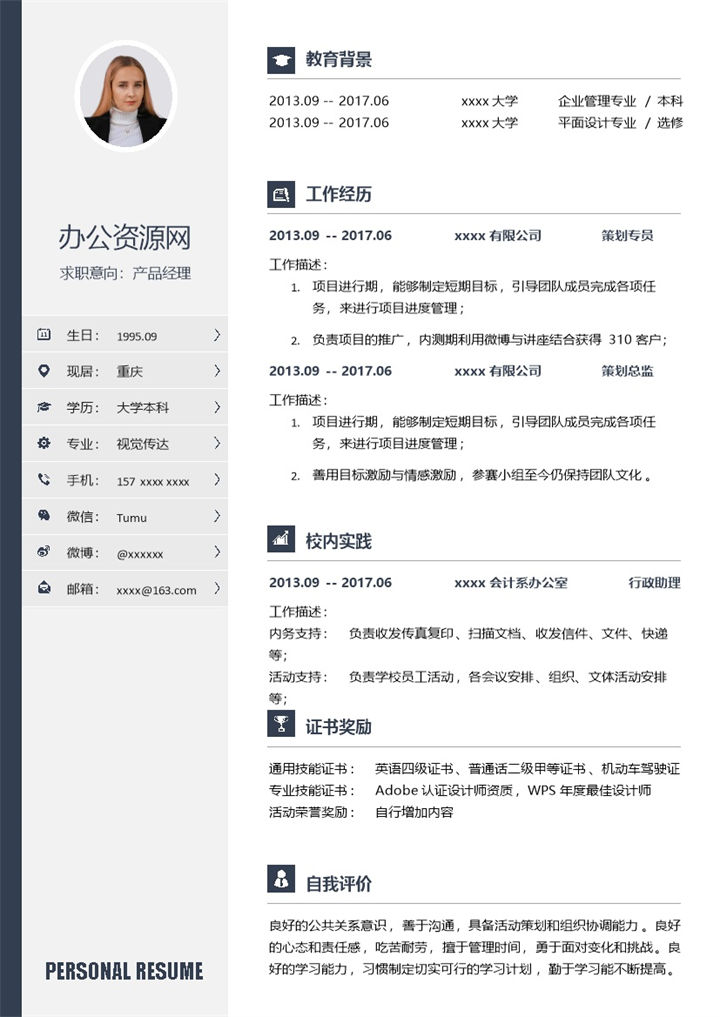This screenshot has width=720, height=1017.
Task: Expand the chevron in the 生日 row
Action: point(217,335)
